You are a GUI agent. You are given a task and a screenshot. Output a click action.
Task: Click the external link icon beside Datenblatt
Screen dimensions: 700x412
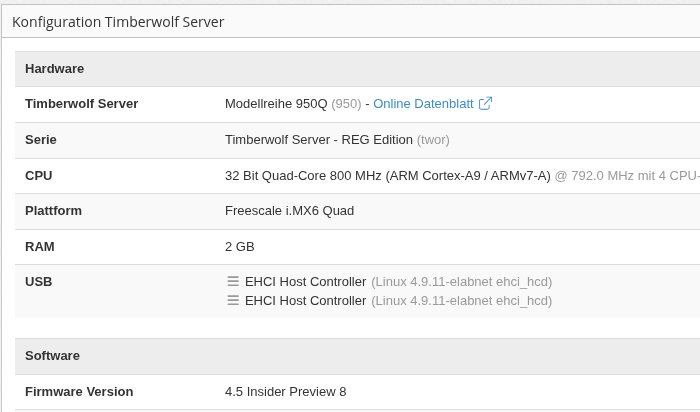(485, 103)
